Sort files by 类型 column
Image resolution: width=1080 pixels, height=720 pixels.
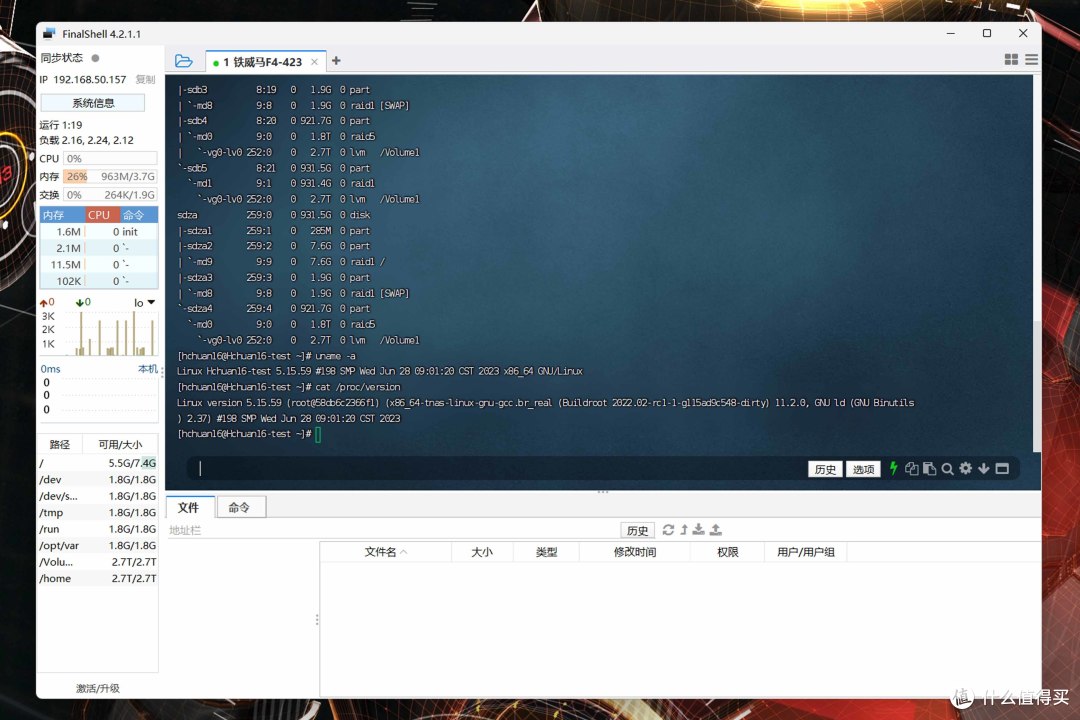click(546, 552)
